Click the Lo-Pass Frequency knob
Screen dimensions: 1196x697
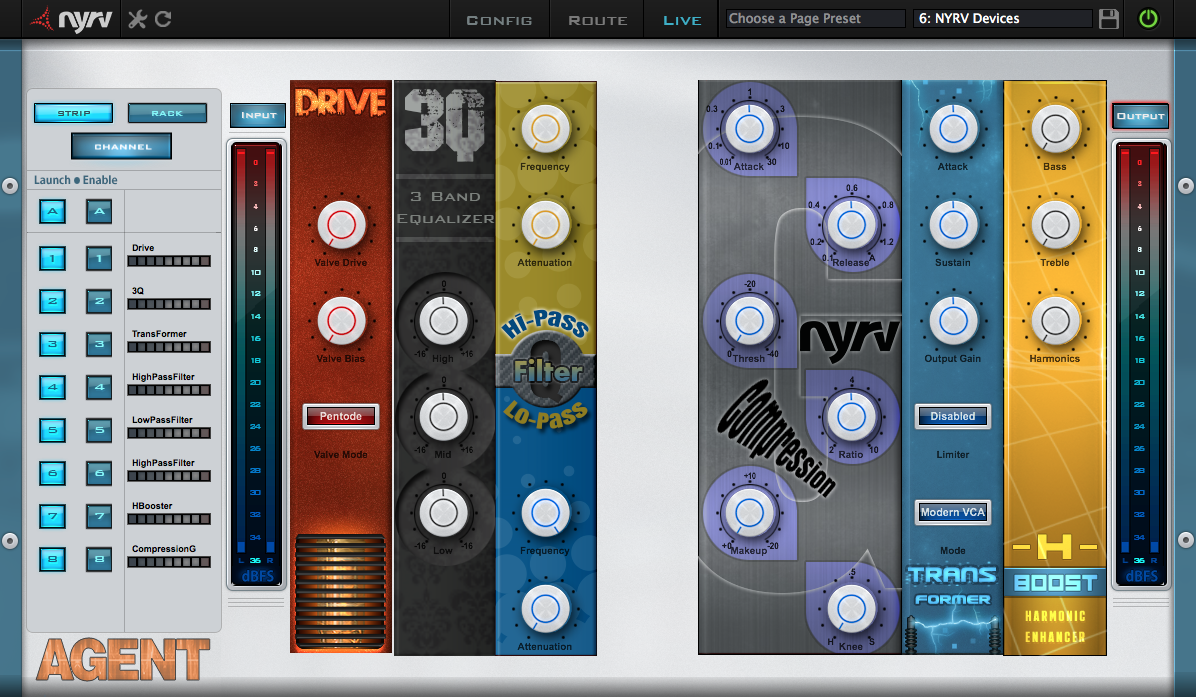point(545,513)
